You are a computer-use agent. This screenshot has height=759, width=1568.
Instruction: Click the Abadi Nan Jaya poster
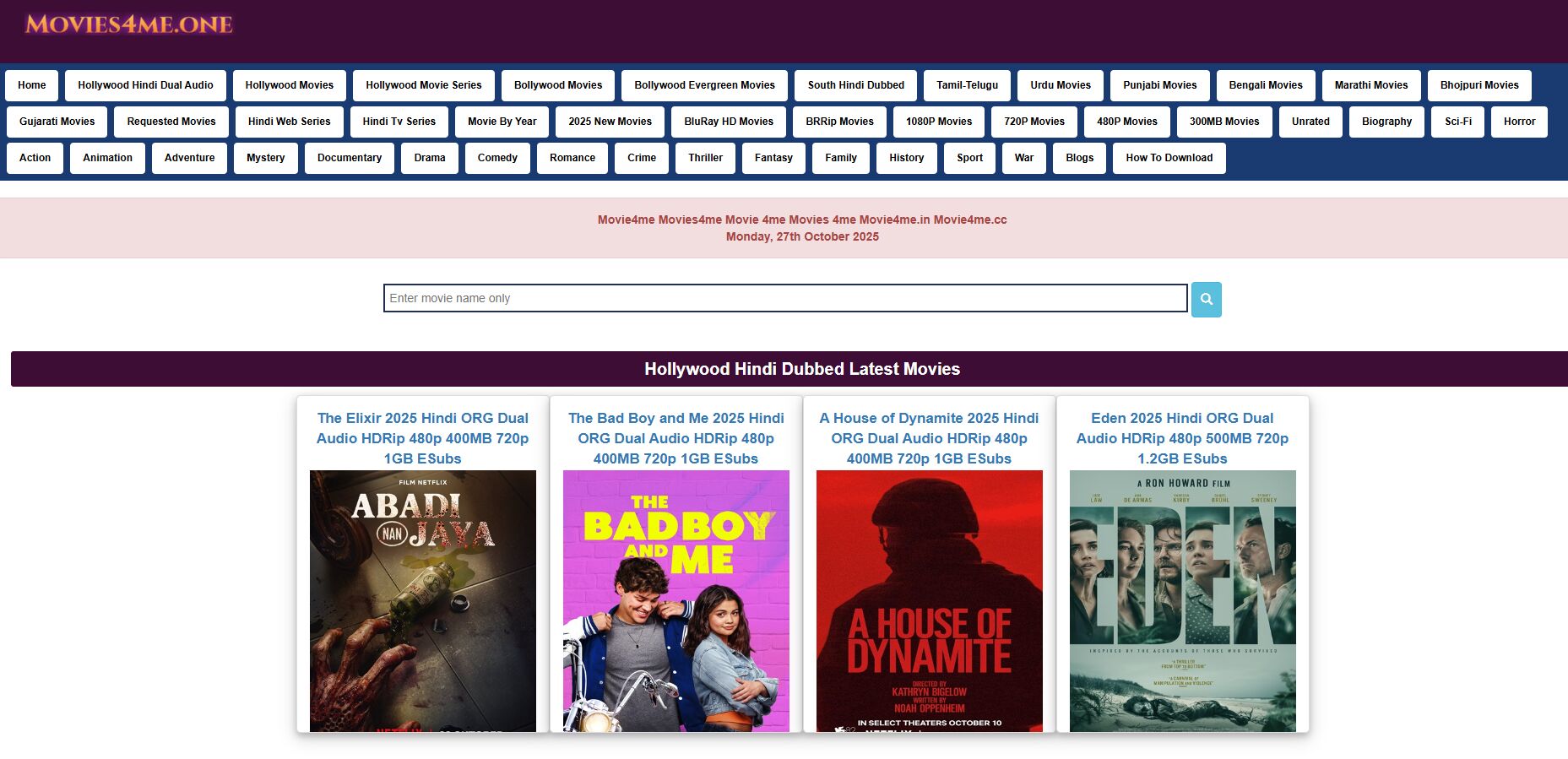coord(423,601)
